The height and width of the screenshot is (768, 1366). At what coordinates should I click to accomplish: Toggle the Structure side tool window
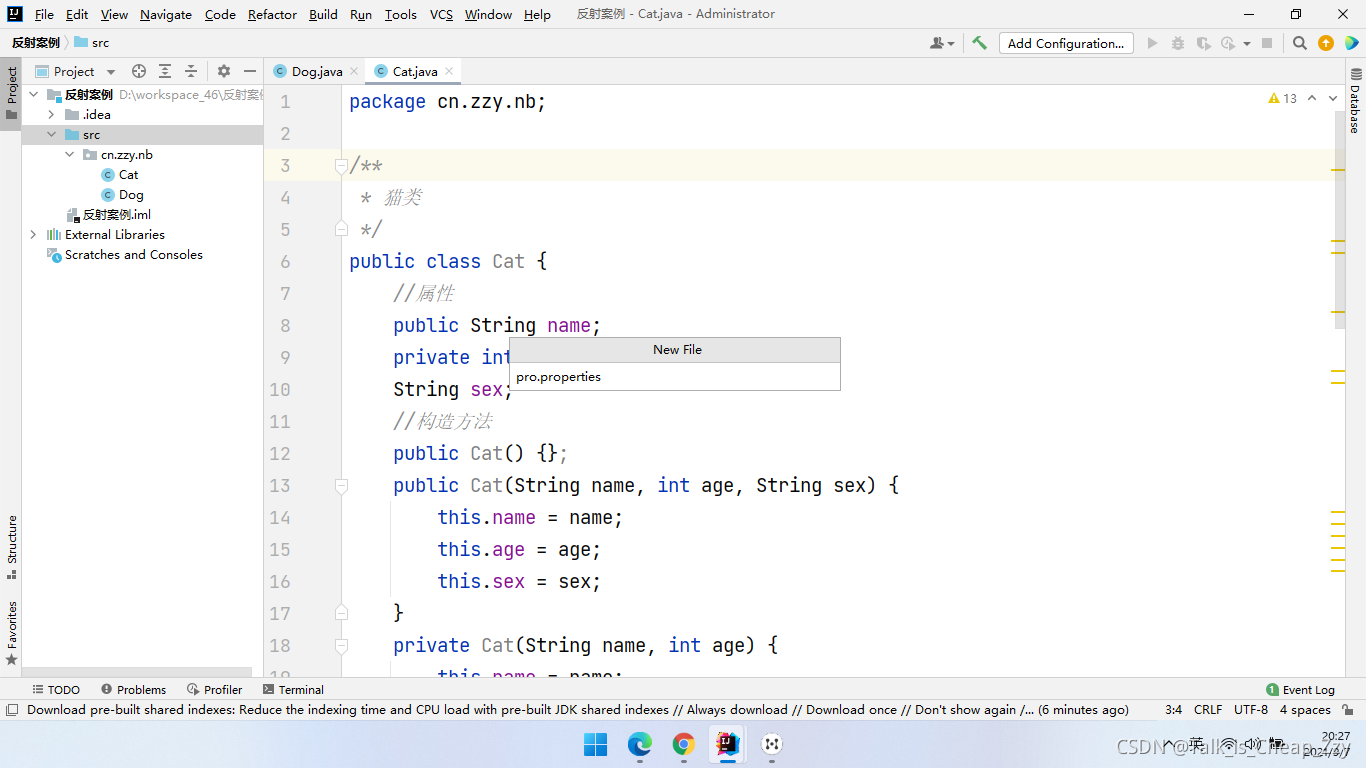pyautogui.click(x=11, y=547)
